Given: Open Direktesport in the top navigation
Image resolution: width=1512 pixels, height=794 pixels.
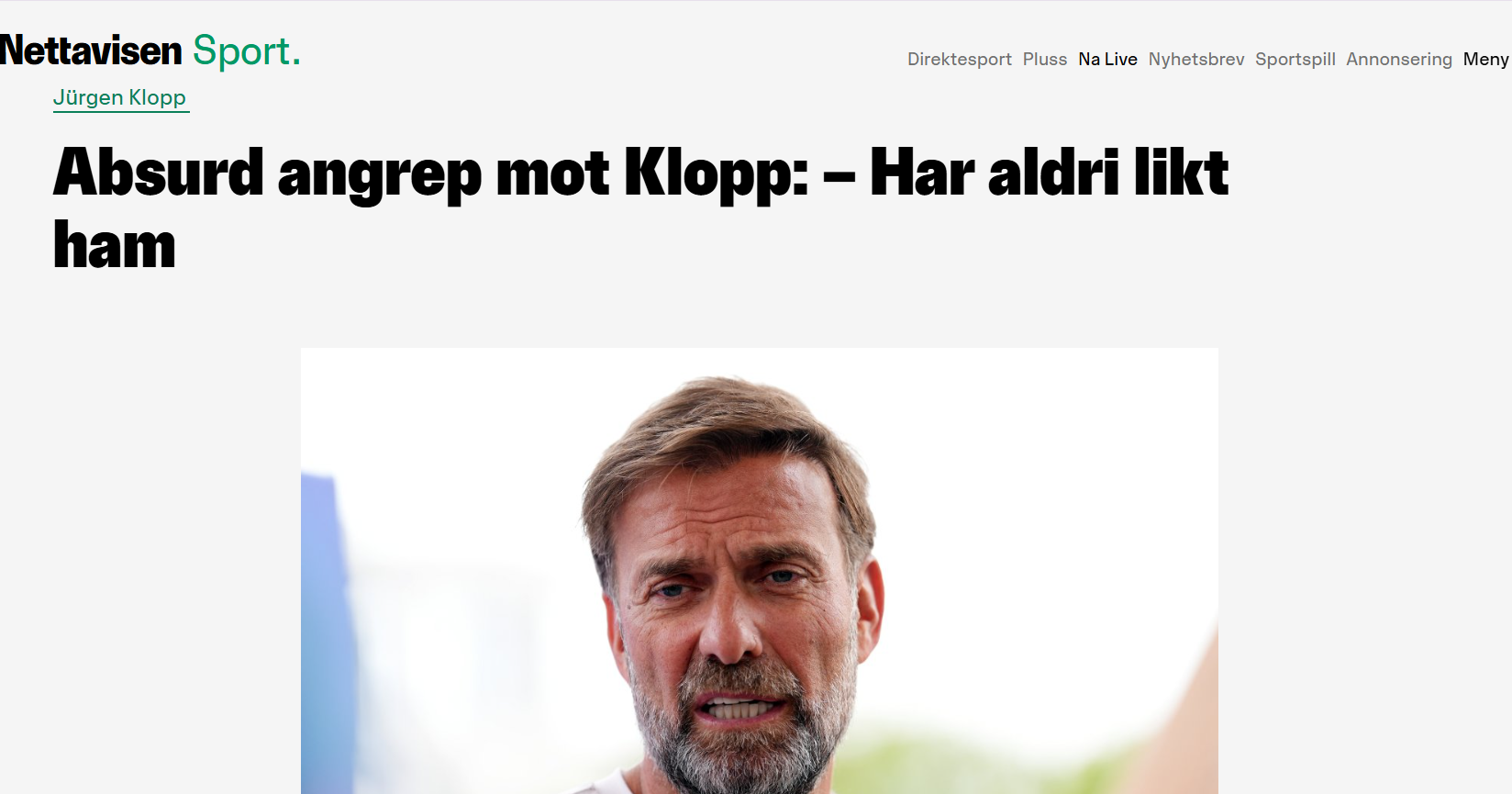Looking at the screenshot, I should coord(959,59).
